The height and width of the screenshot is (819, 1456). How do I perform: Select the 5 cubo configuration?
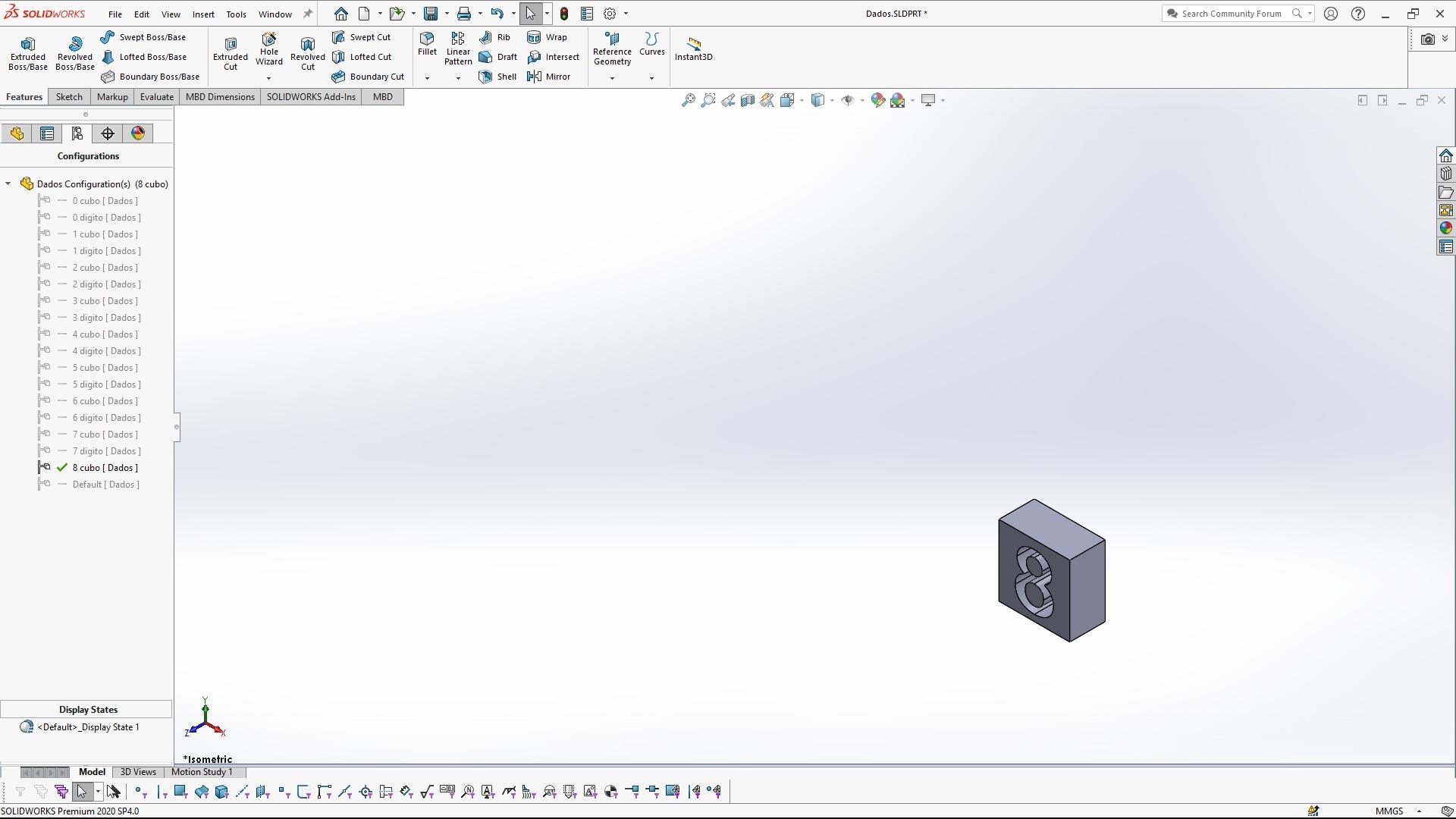point(105,368)
